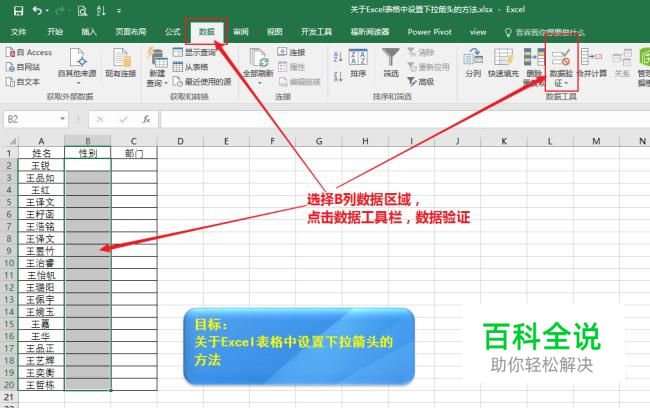Select row 9 header

coord(9,251)
